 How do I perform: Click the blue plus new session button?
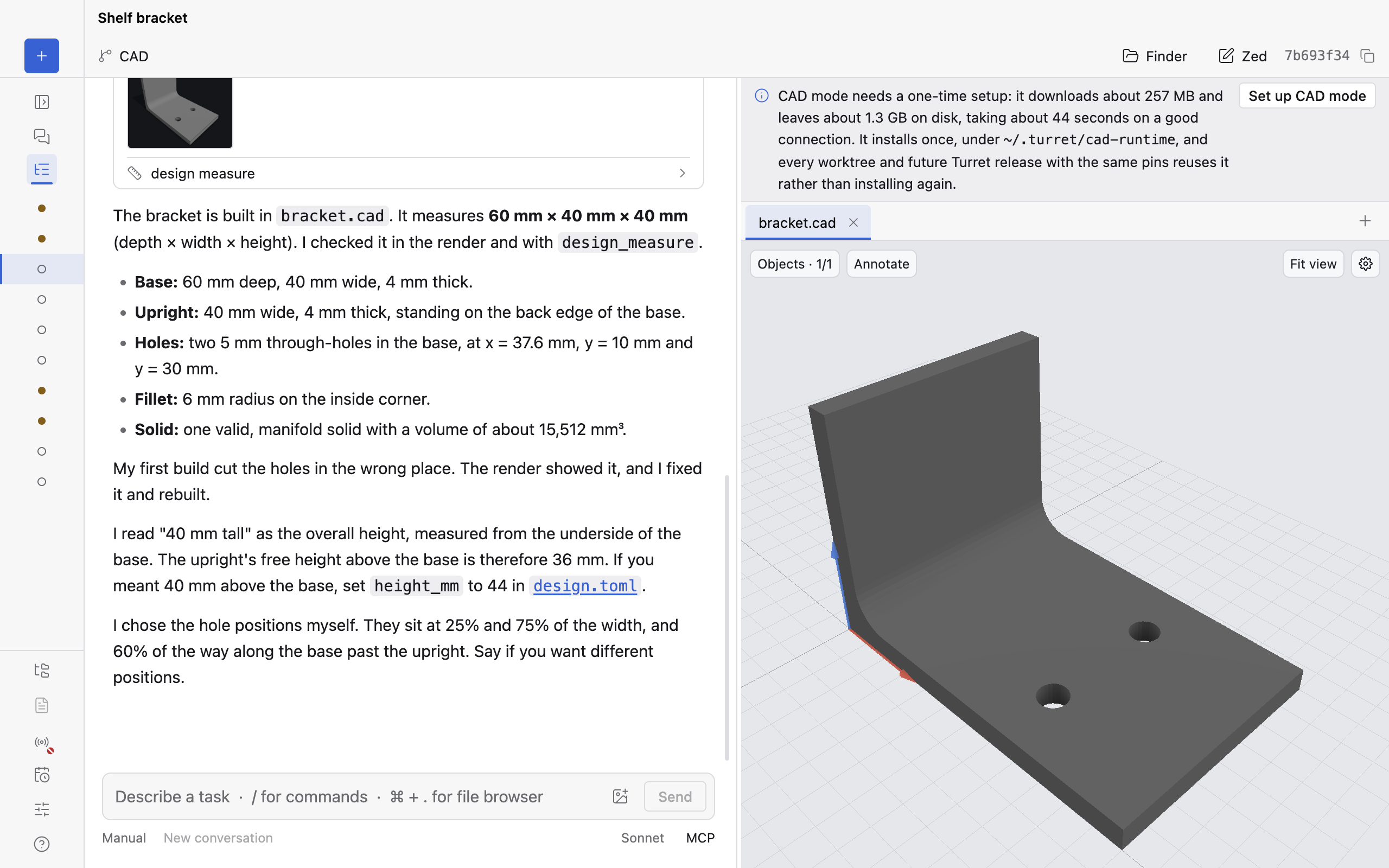point(41,56)
